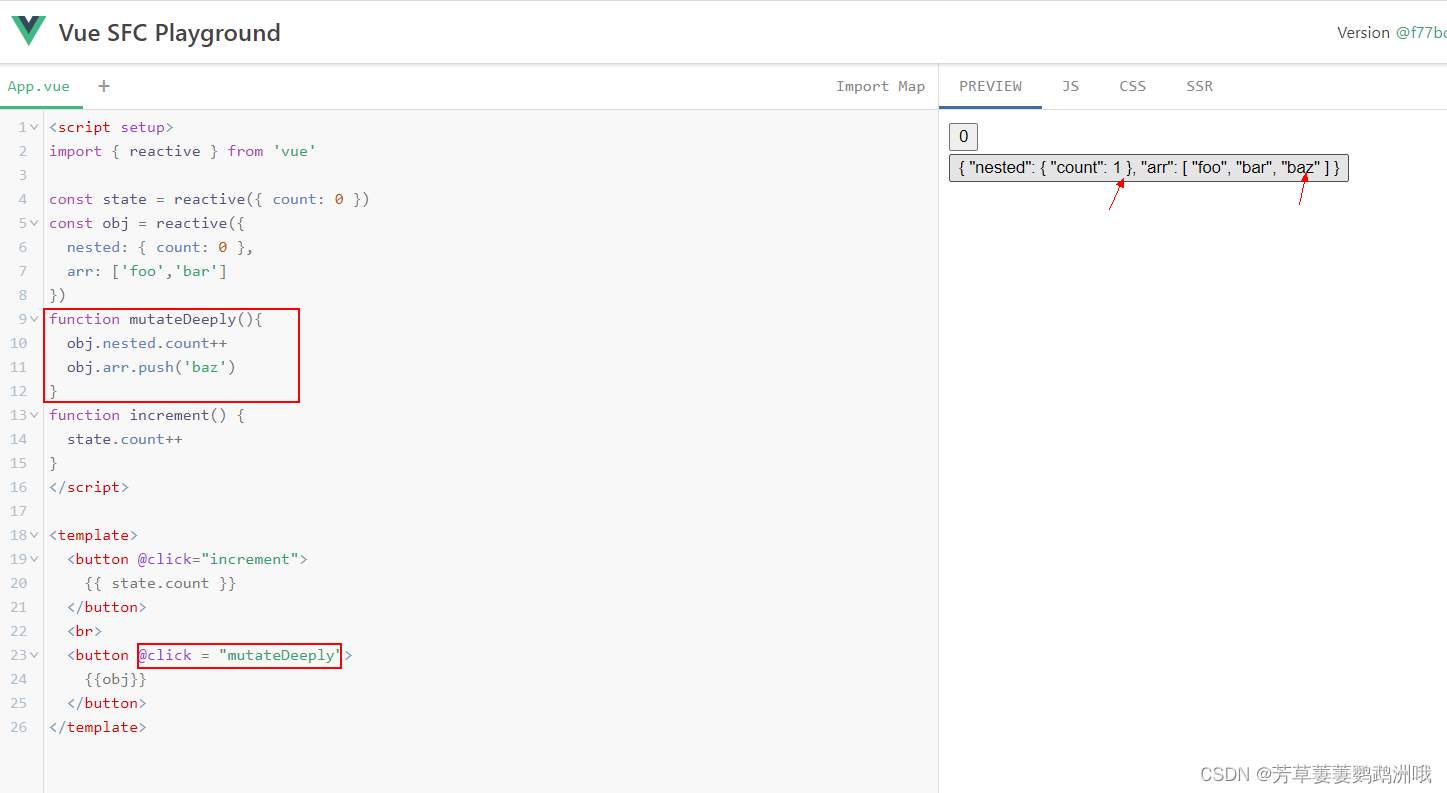Click the Vue SFC Playground title

pyautogui.click(x=169, y=33)
